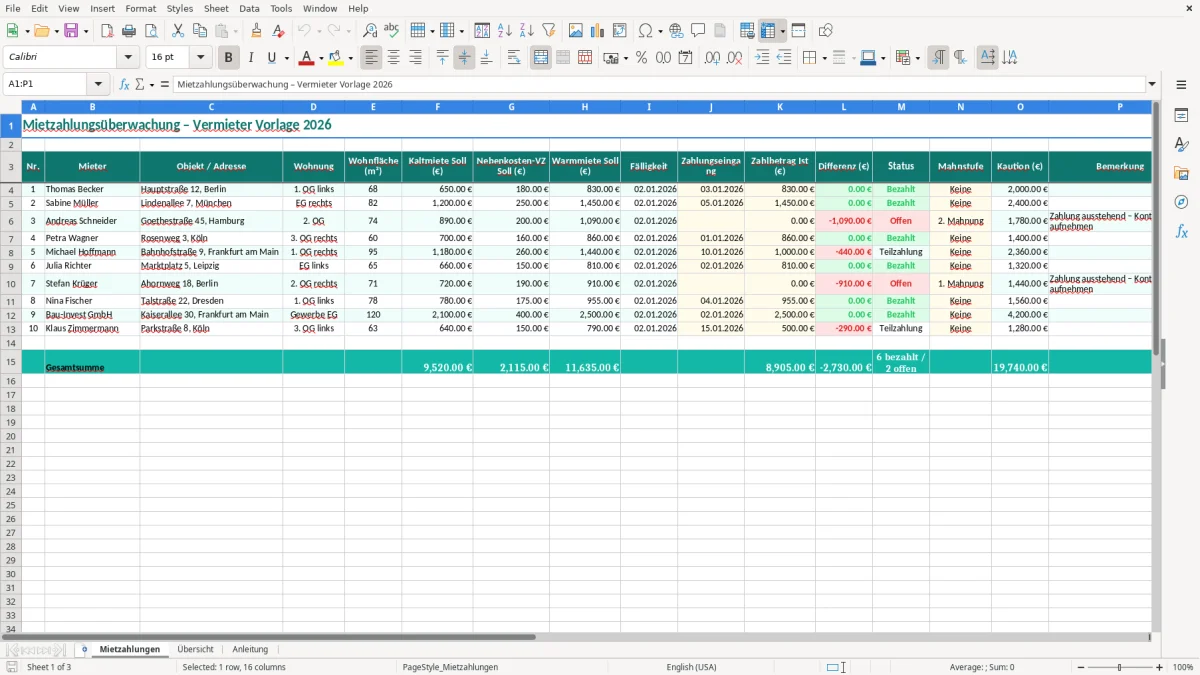1200x675 pixels.
Task: Click the Copy icon
Action: (200, 31)
